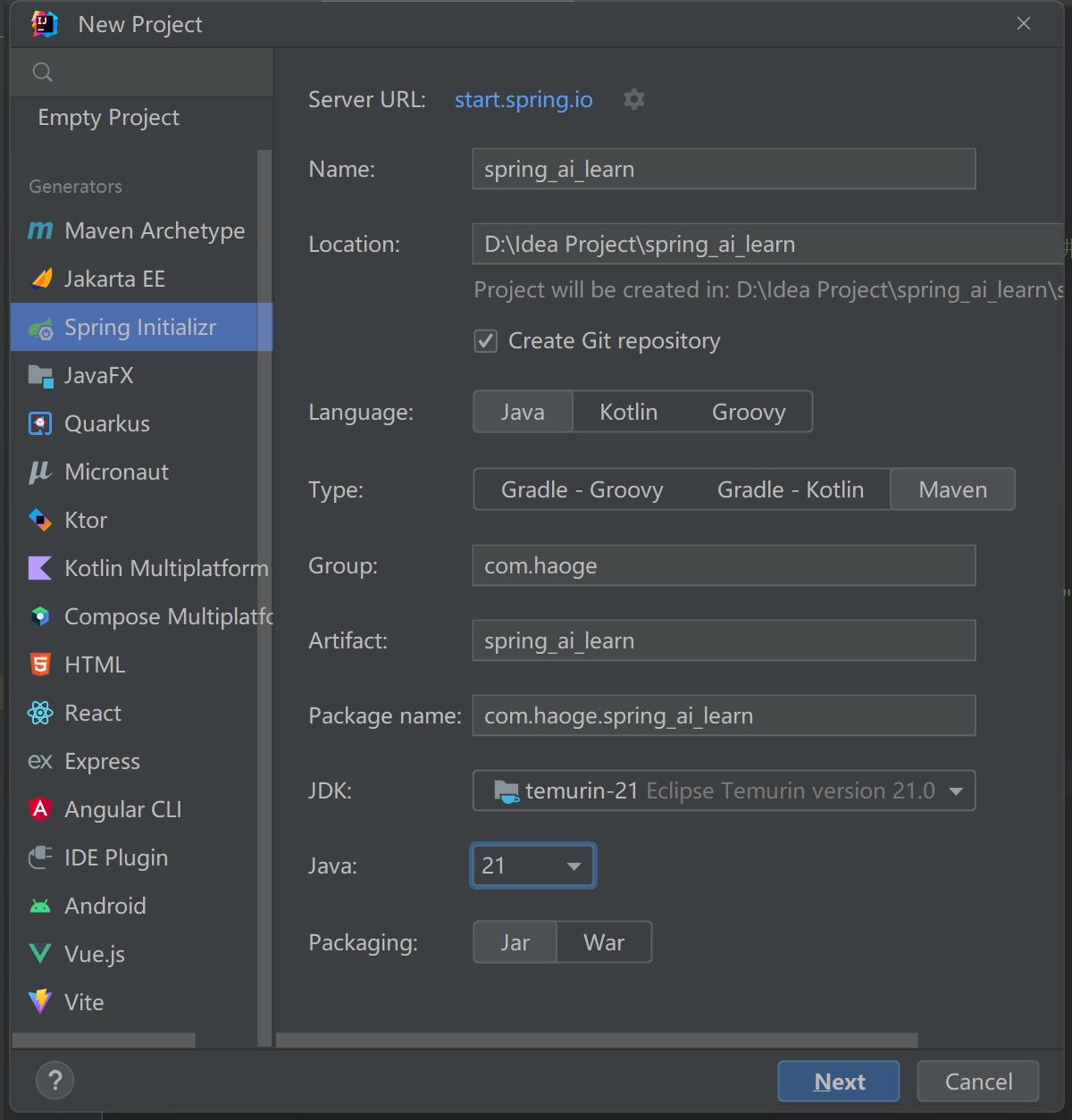The image size is (1072, 1120).
Task: Click the IntelliJ IDEA logo icon
Action: (45, 24)
